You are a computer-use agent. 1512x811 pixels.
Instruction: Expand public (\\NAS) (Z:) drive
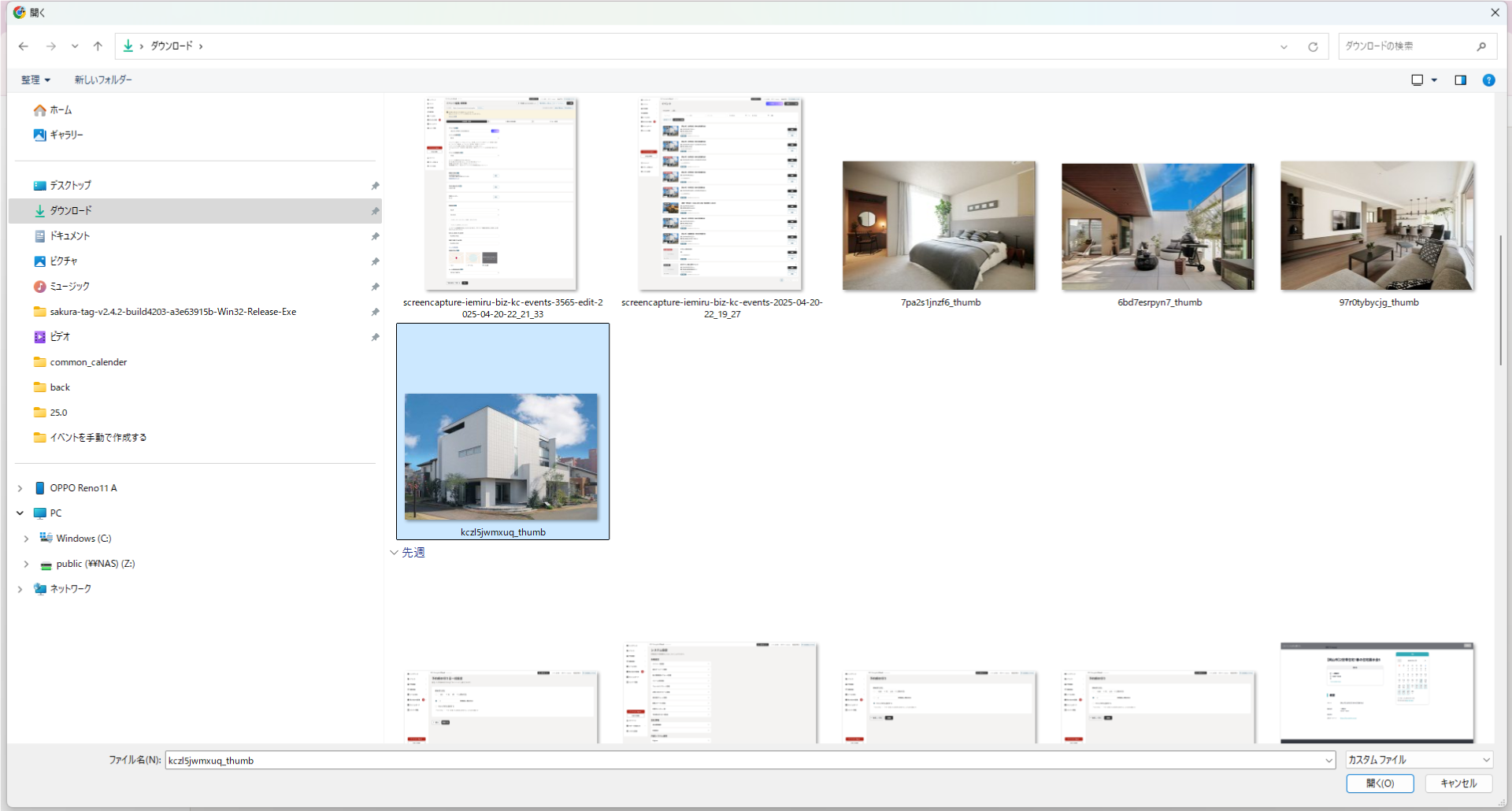(x=26, y=564)
